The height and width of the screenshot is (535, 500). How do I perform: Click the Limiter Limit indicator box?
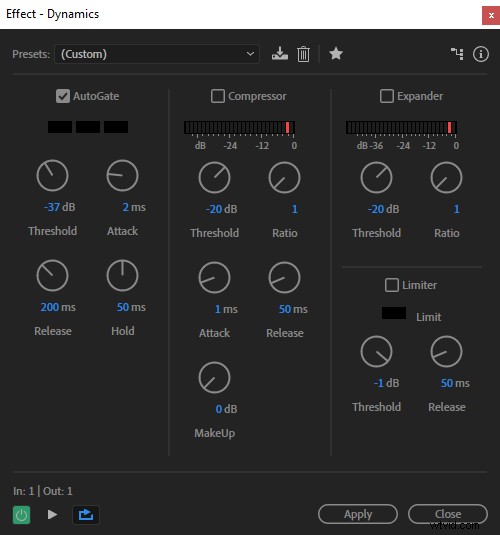394,313
